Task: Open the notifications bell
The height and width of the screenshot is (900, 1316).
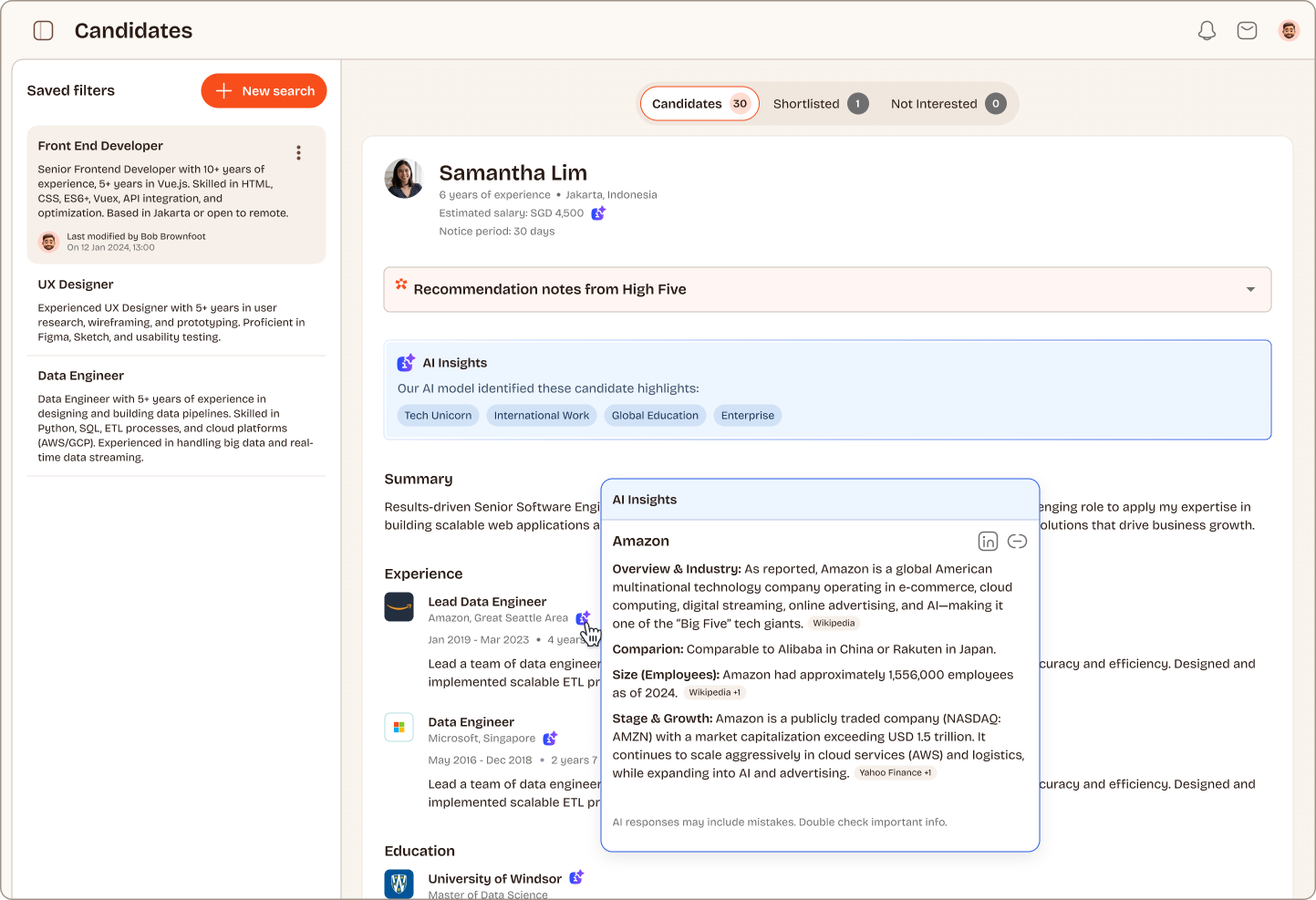Action: 1206,29
